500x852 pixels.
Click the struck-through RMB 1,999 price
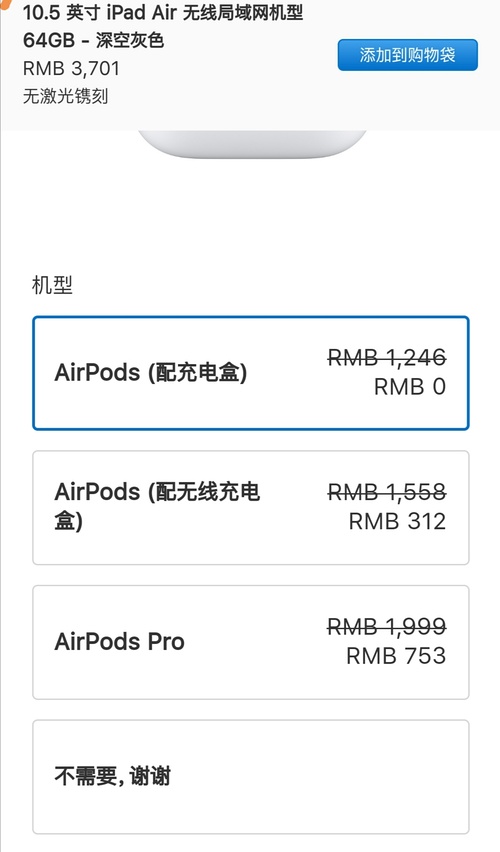pos(387,627)
